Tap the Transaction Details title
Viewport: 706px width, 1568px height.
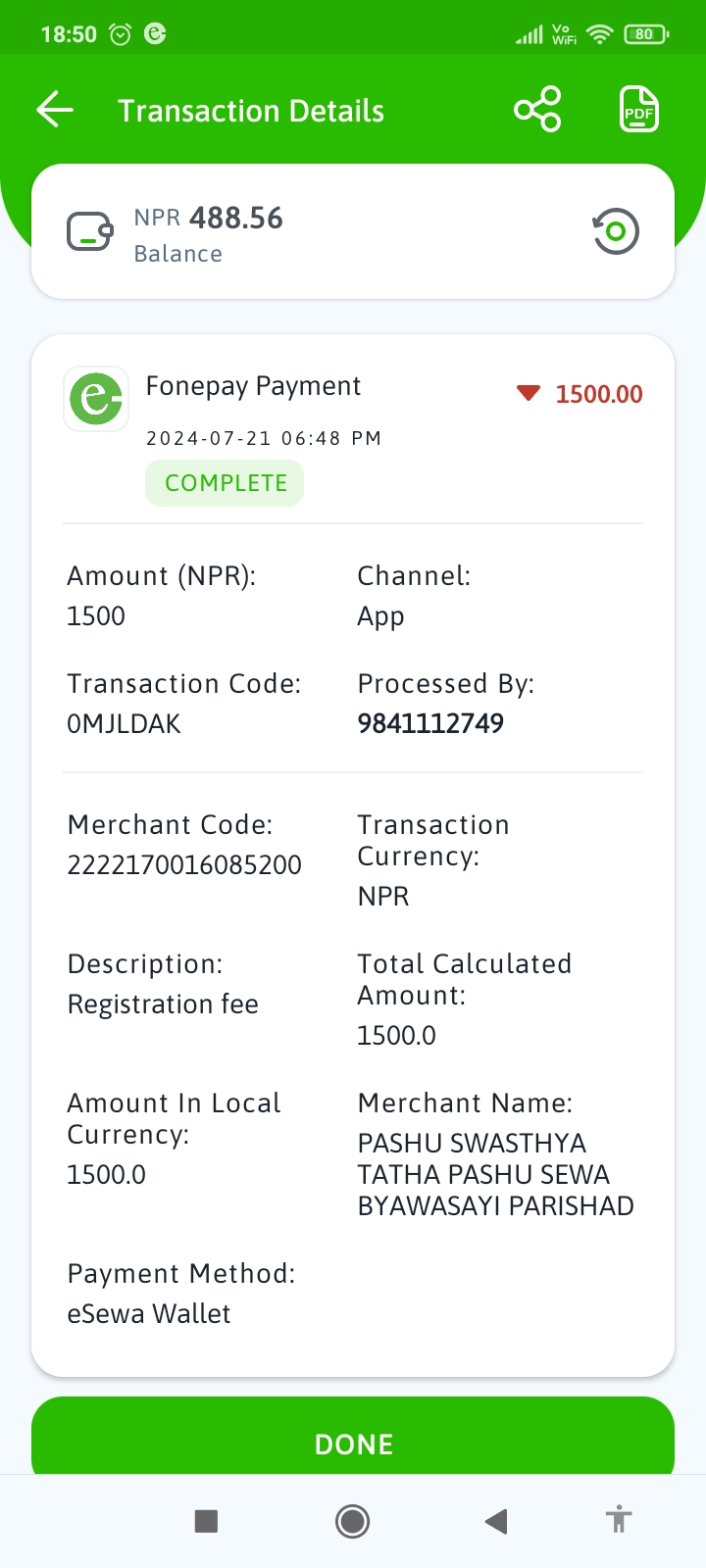pos(251,111)
